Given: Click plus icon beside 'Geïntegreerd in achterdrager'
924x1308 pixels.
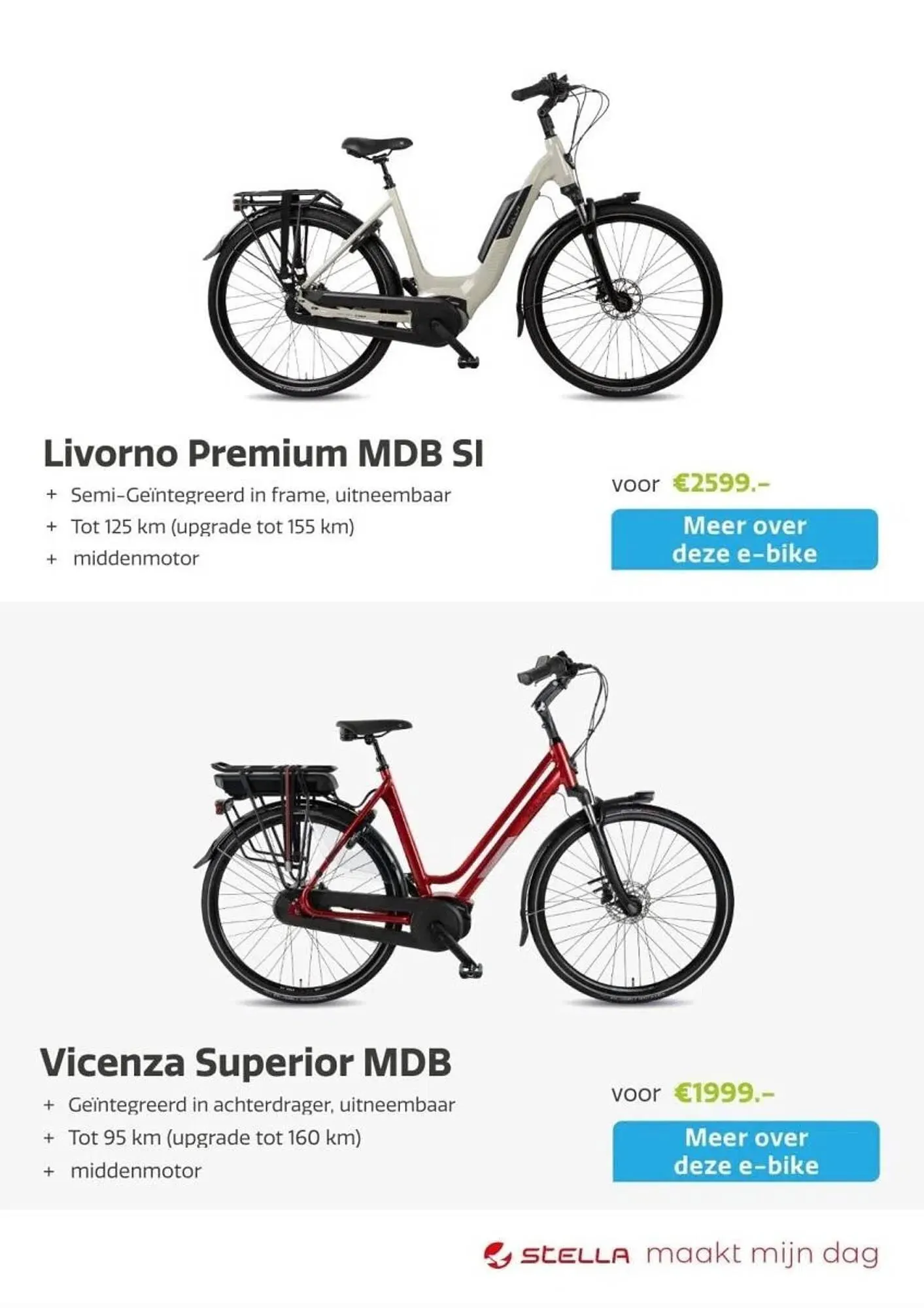Looking at the screenshot, I should click(49, 1105).
